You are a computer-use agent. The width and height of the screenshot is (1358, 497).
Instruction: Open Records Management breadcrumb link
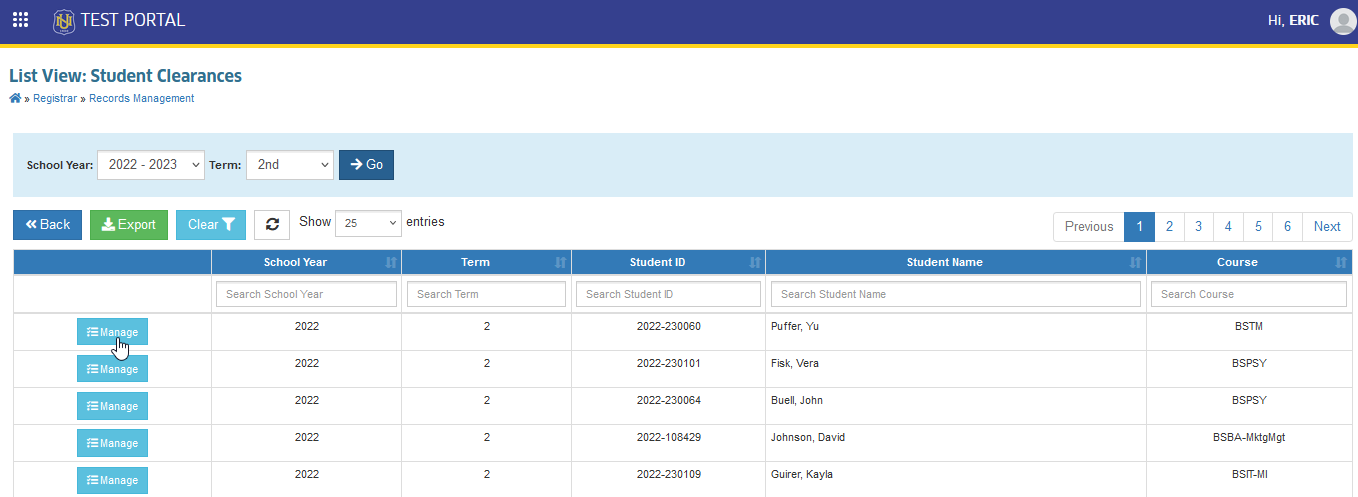(x=142, y=98)
